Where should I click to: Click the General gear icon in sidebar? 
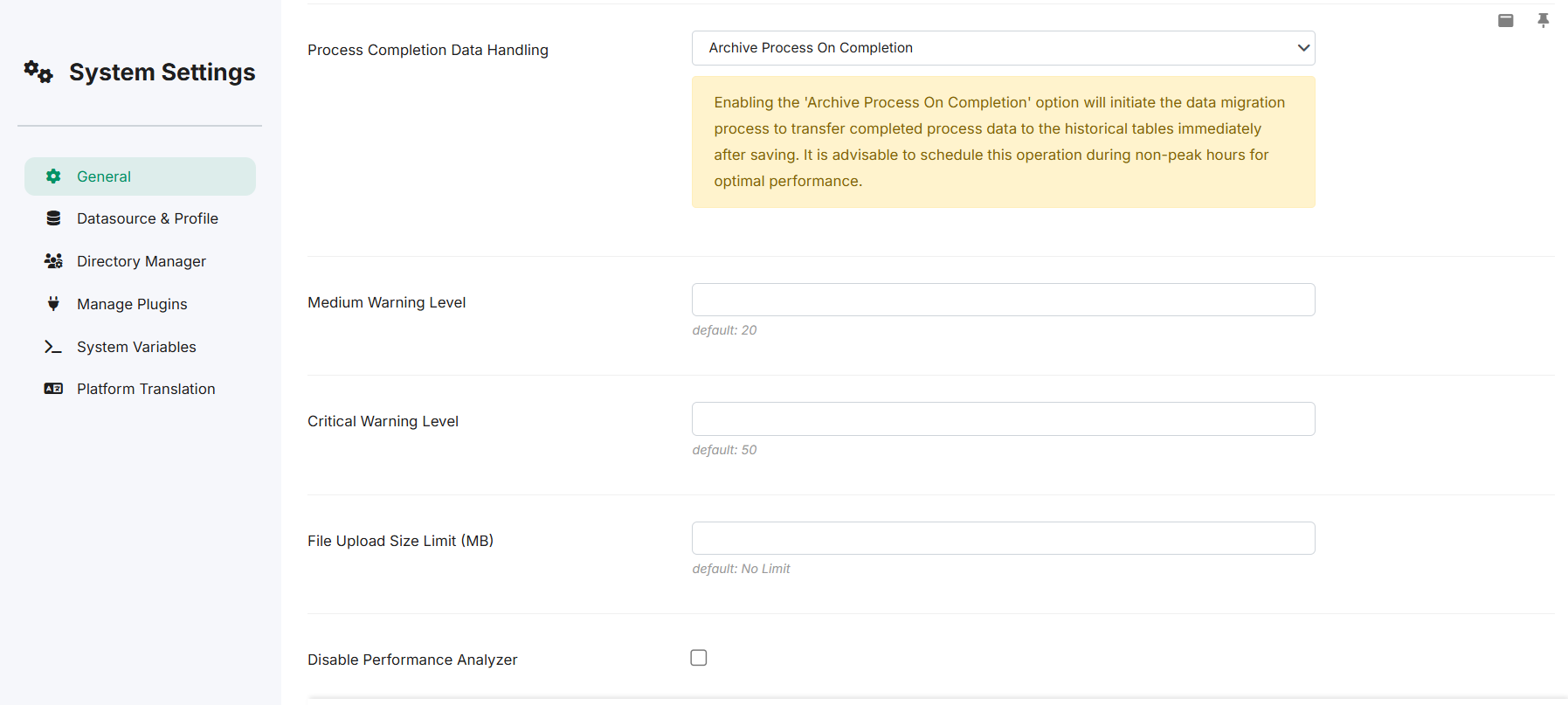(x=53, y=176)
